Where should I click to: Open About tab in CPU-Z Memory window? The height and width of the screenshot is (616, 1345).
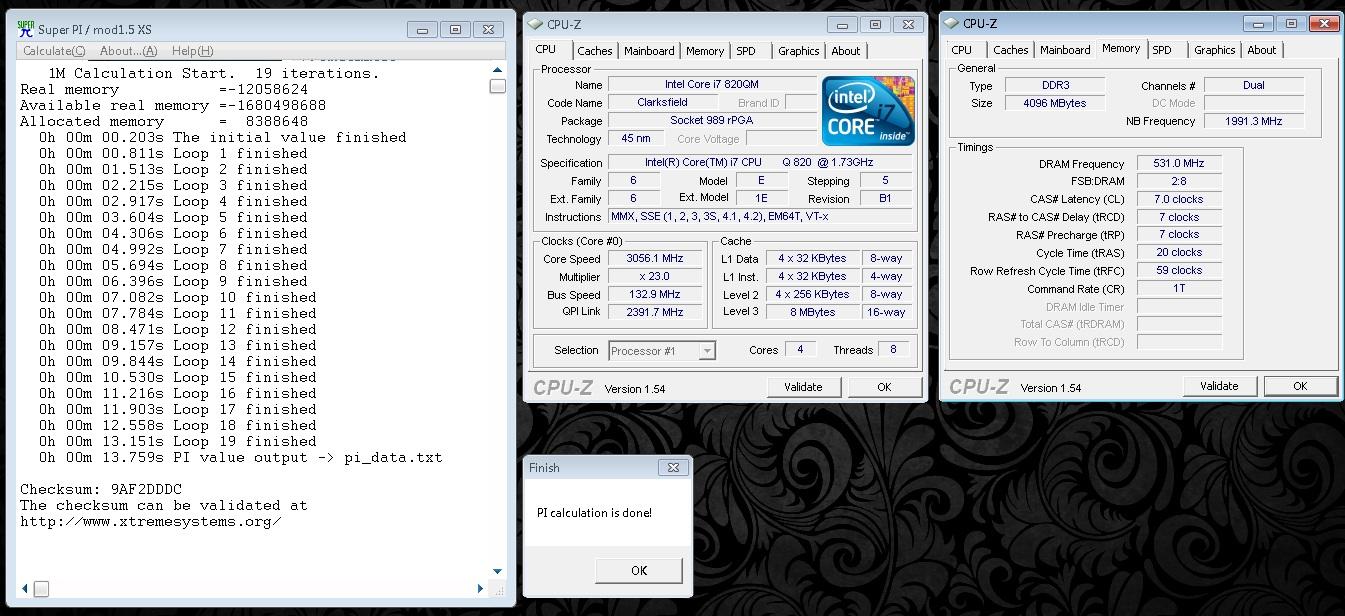pyautogui.click(x=1262, y=50)
